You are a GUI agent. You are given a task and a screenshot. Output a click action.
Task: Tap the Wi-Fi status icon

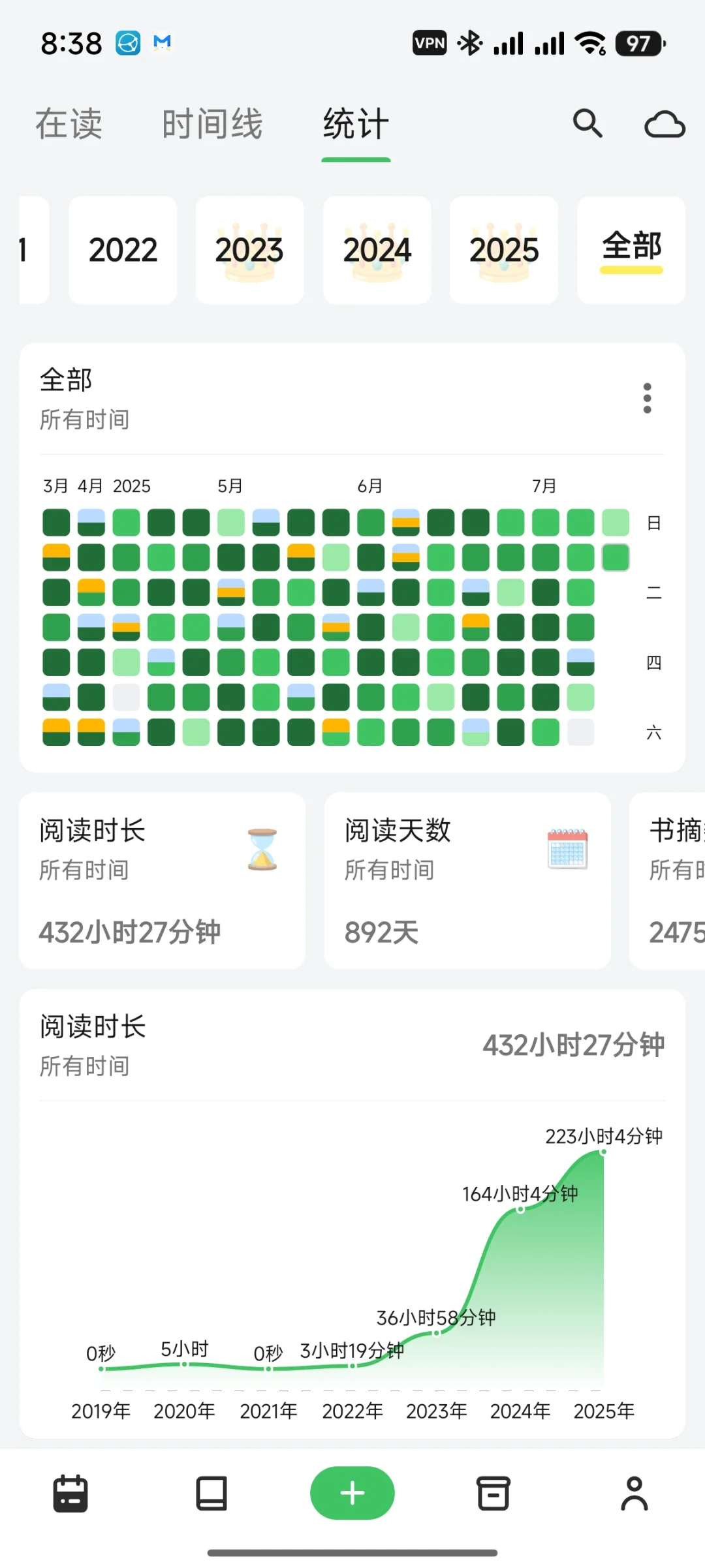pos(590,44)
